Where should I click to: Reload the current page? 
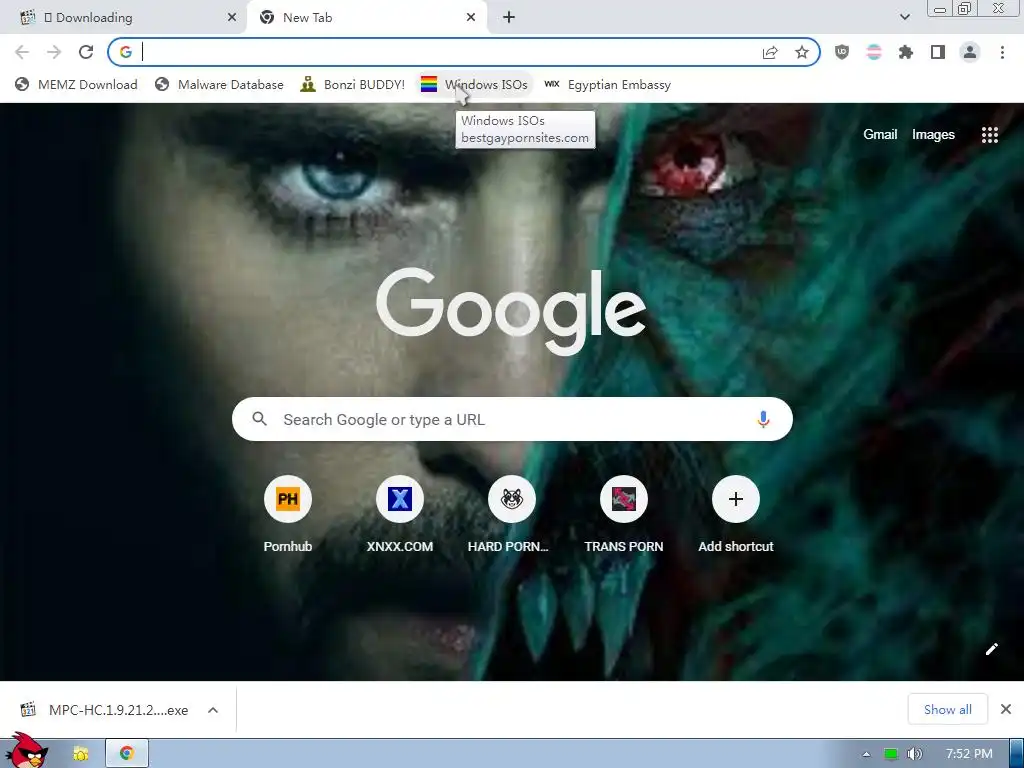click(x=86, y=52)
